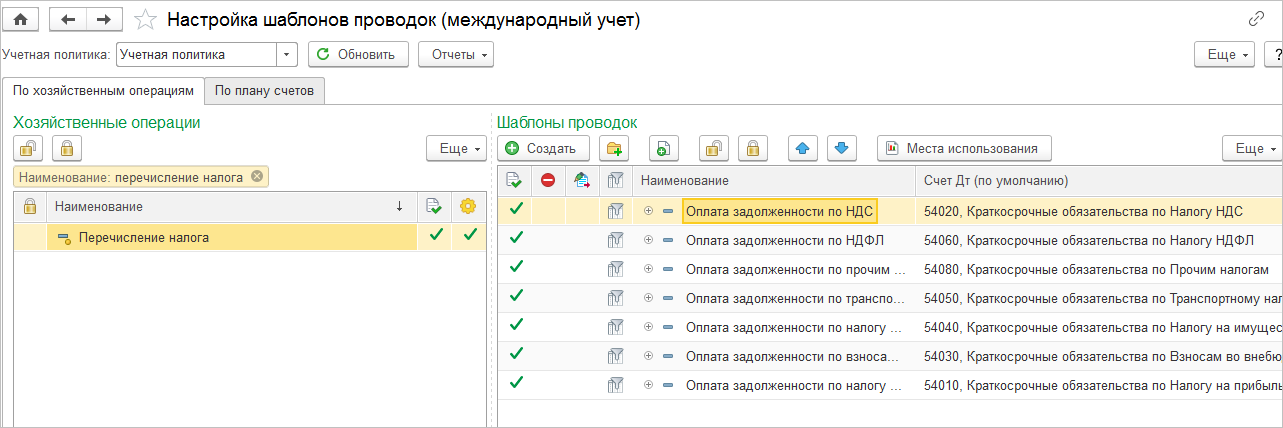Select the По хозяйственным операциям tab
The height and width of the screenshot is (428, 1283).
(x=104, y=90)
